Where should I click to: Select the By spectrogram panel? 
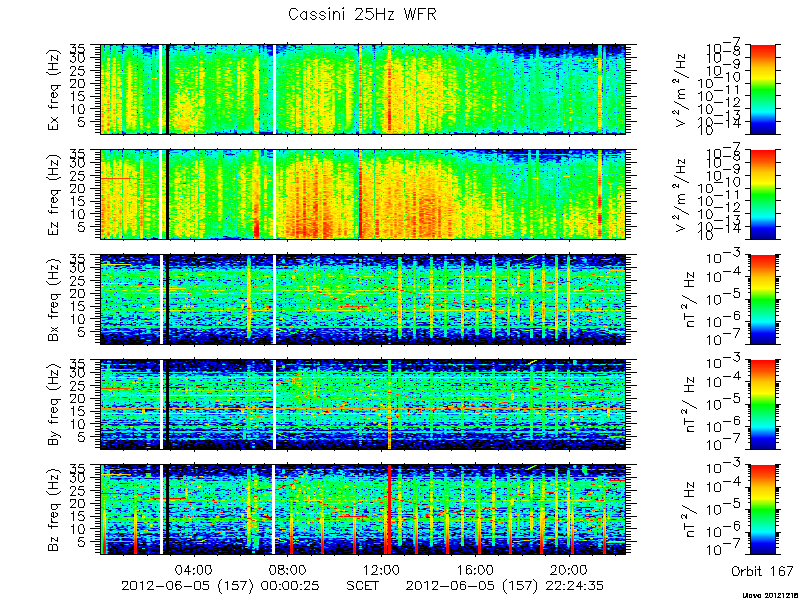363,405
